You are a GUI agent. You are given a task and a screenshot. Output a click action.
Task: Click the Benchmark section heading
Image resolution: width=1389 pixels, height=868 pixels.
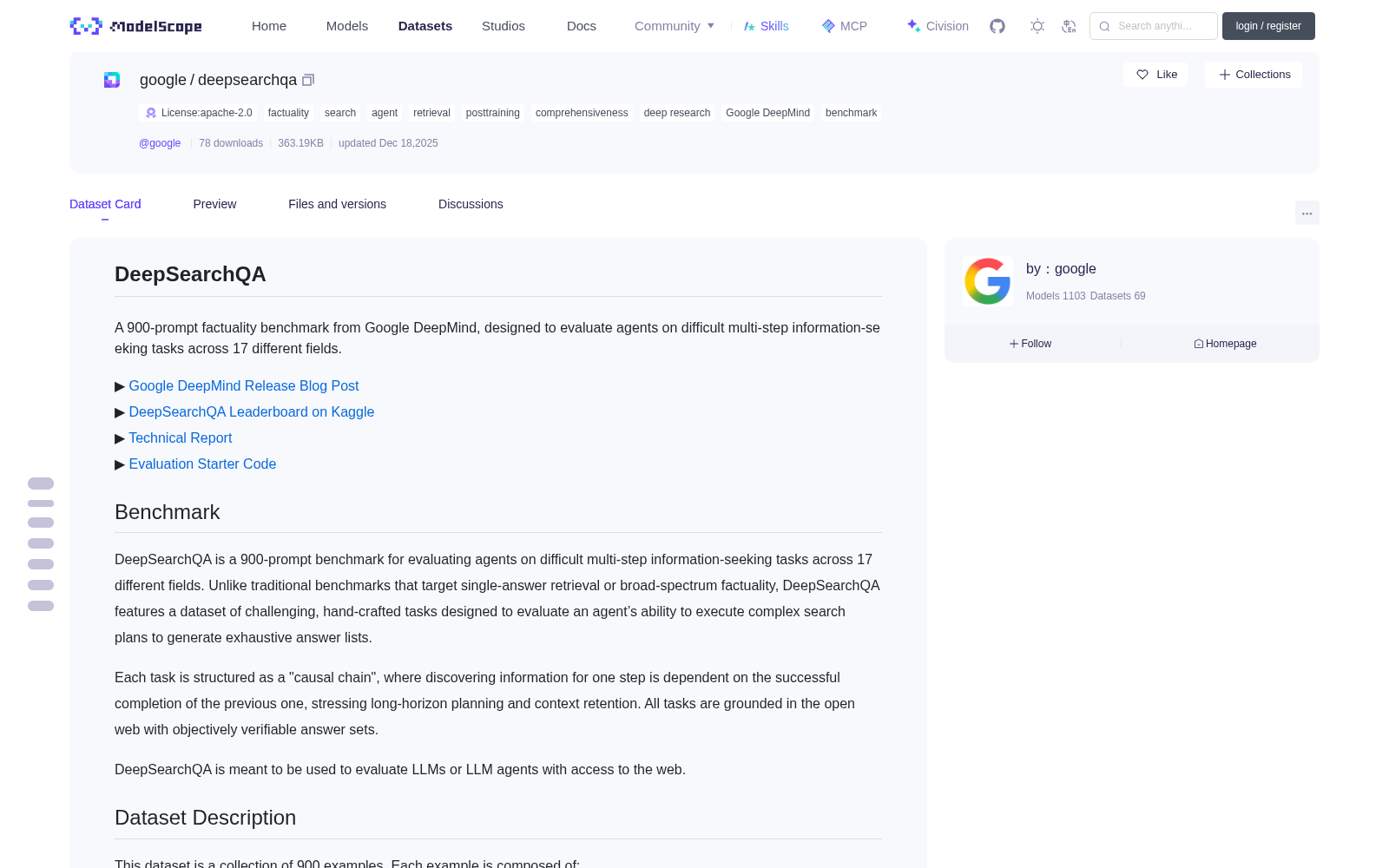click(x=168, y=512)
